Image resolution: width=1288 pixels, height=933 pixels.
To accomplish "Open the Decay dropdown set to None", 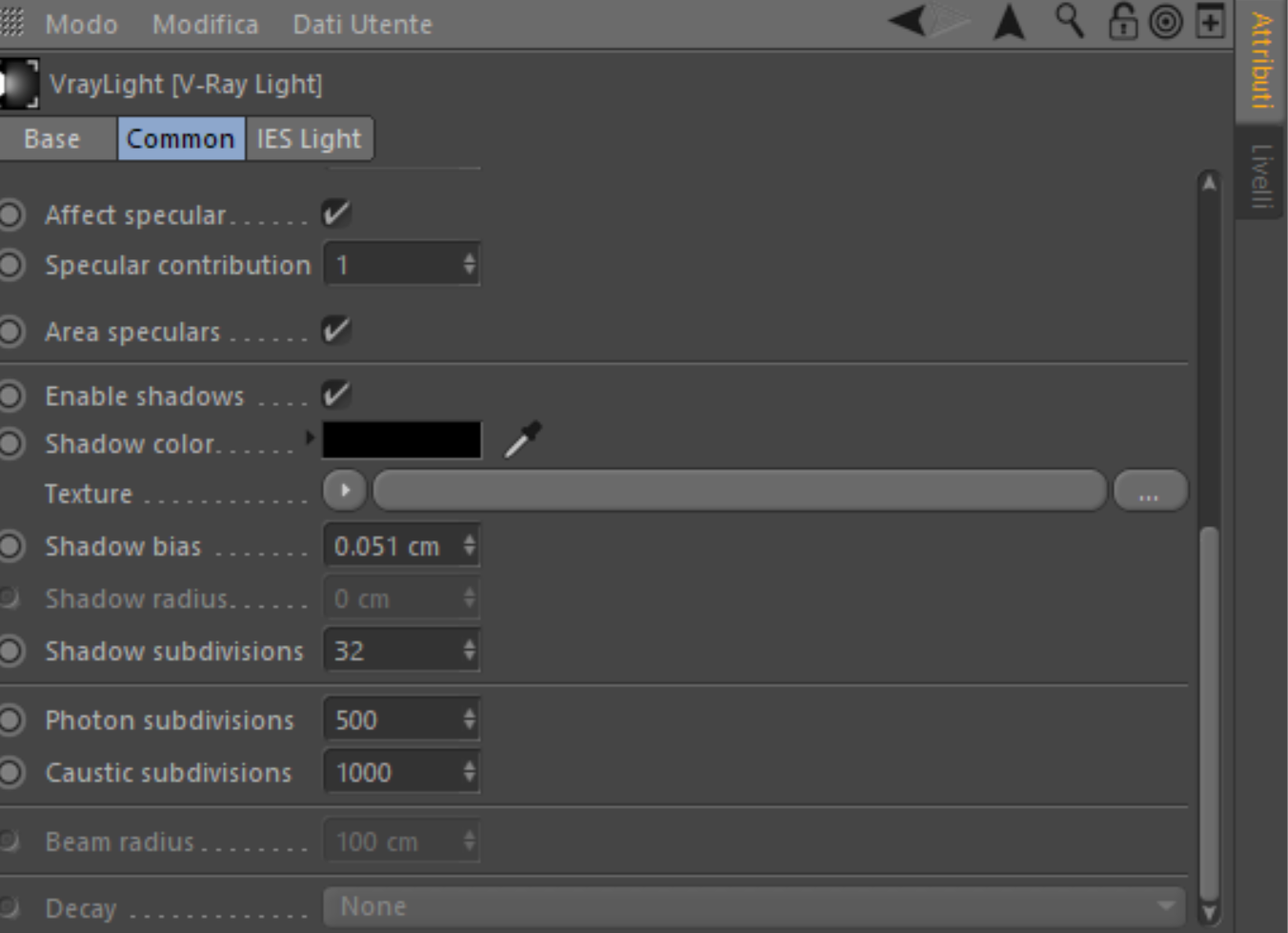I will [755, 906].
